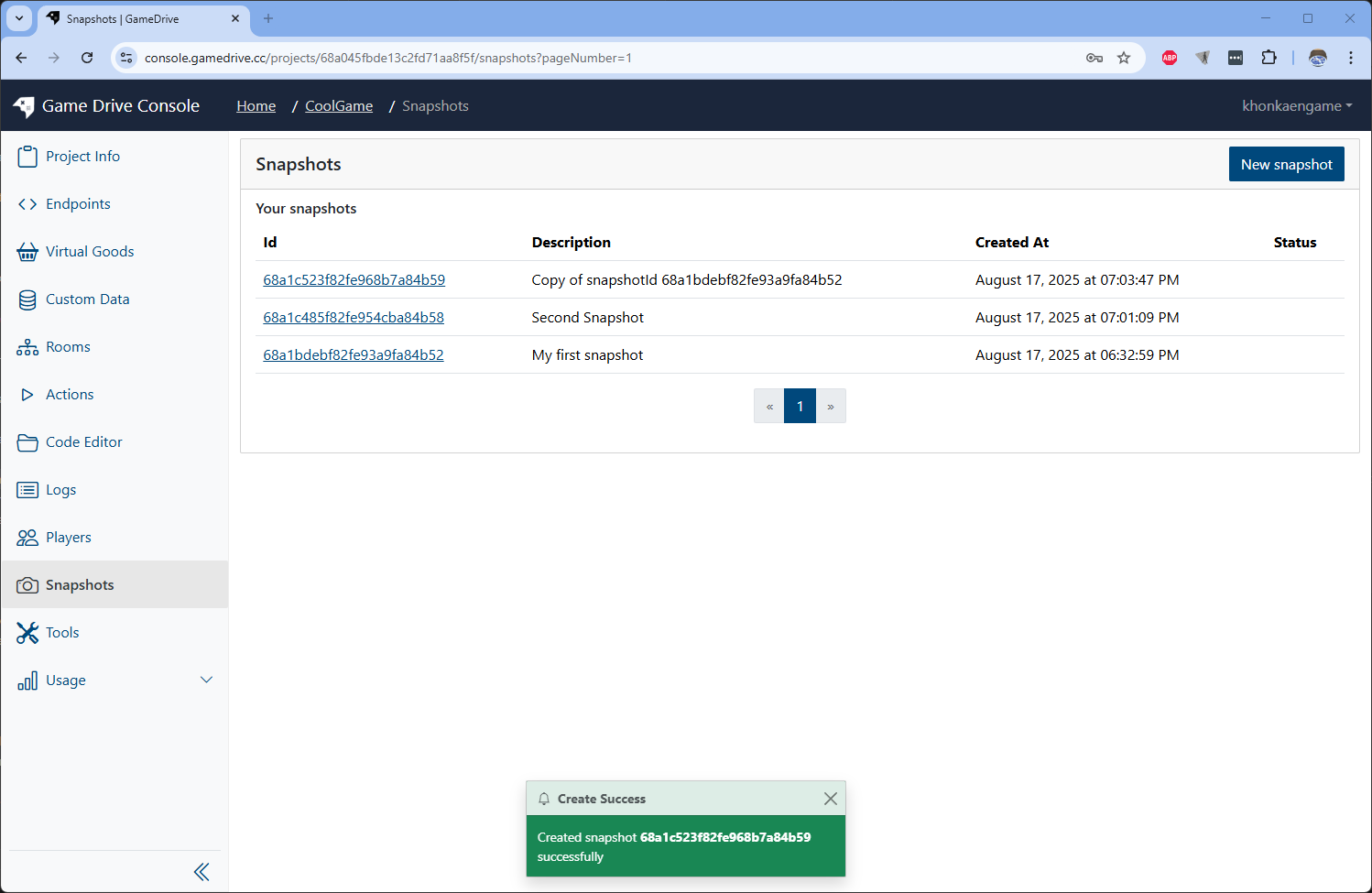Bookmark this page with star icon

point(1124,58)
